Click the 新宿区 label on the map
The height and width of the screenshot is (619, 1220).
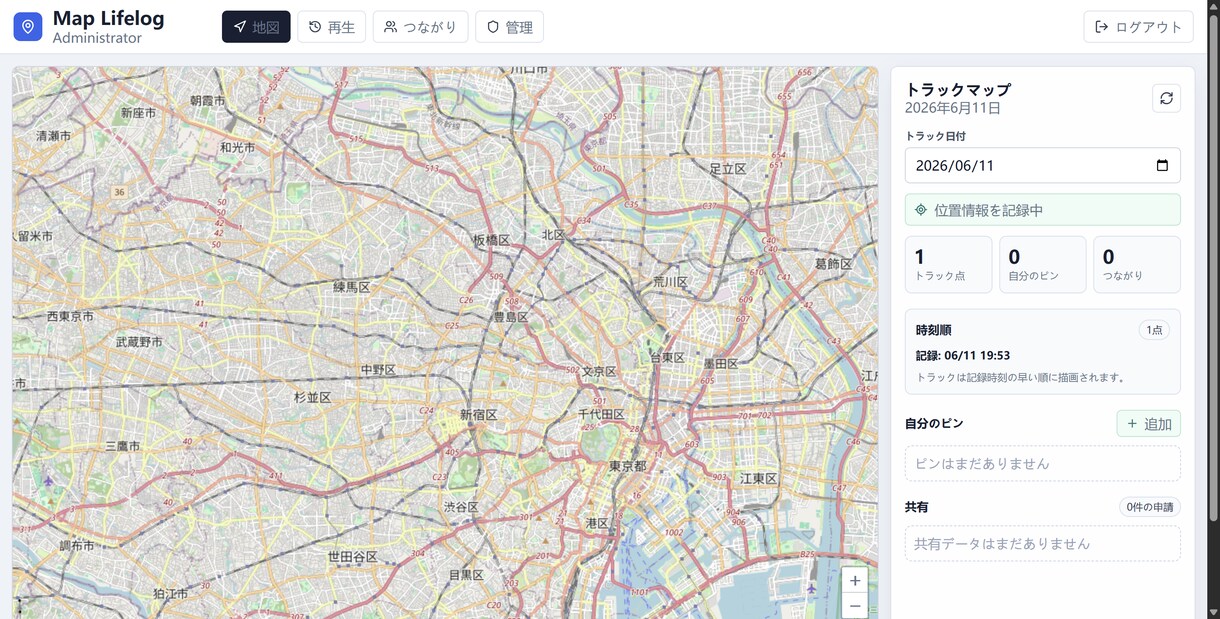[x=478, y=414]
